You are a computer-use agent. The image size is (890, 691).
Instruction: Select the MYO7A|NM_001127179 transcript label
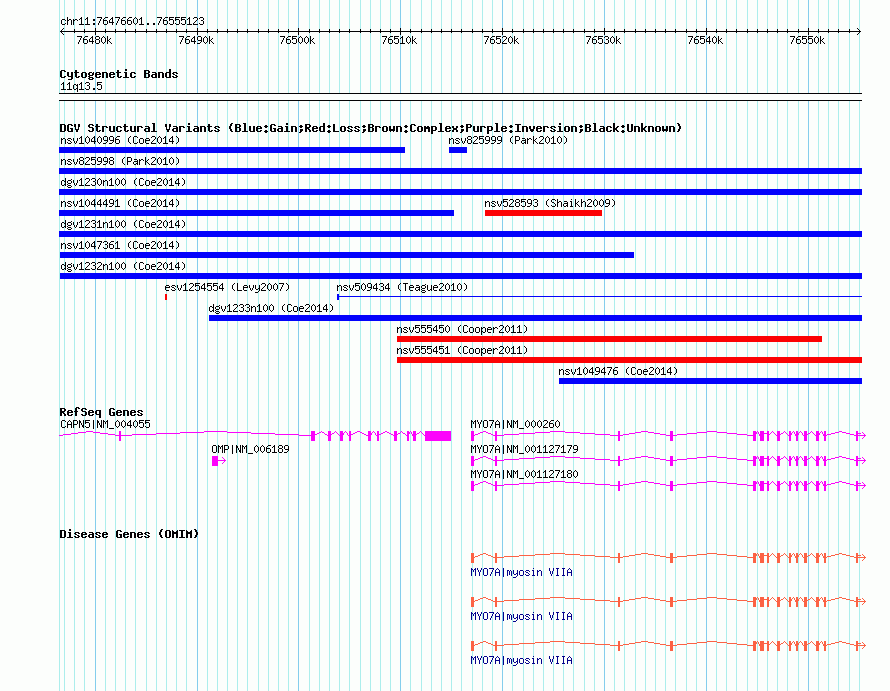tap(524, 449)
